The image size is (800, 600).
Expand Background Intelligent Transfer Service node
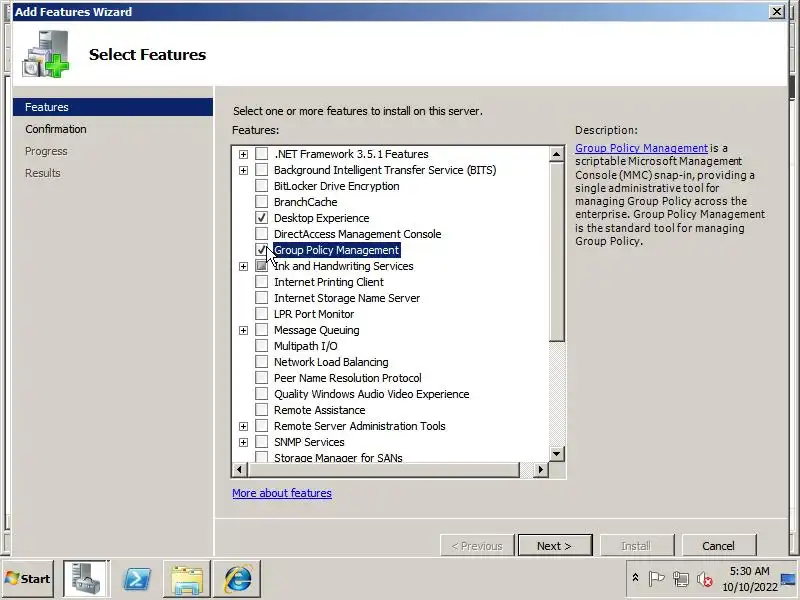pyautogui.click(x=243, y=170)
